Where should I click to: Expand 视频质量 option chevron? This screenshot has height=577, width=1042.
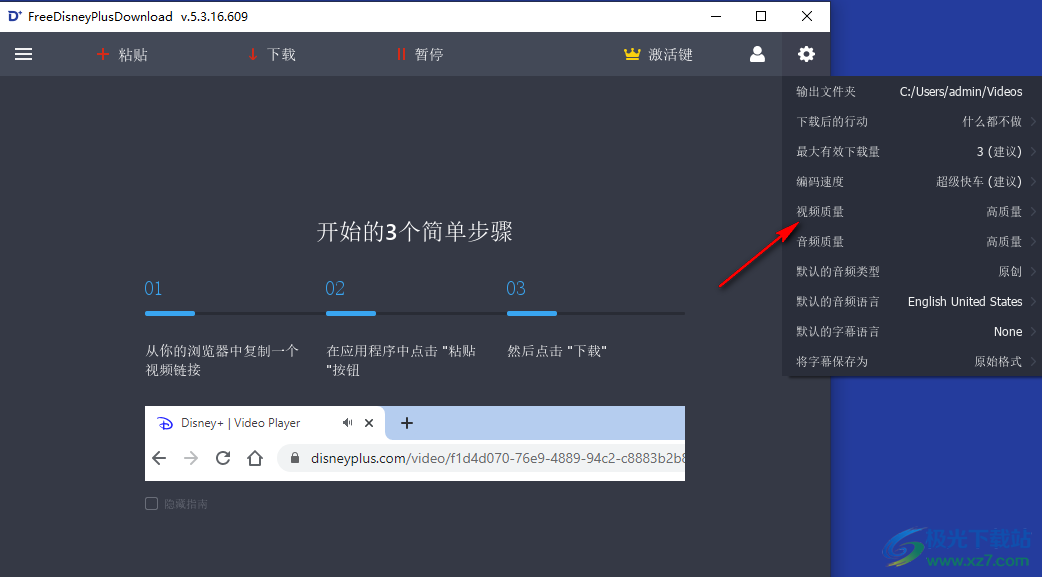coord(1033,211)
